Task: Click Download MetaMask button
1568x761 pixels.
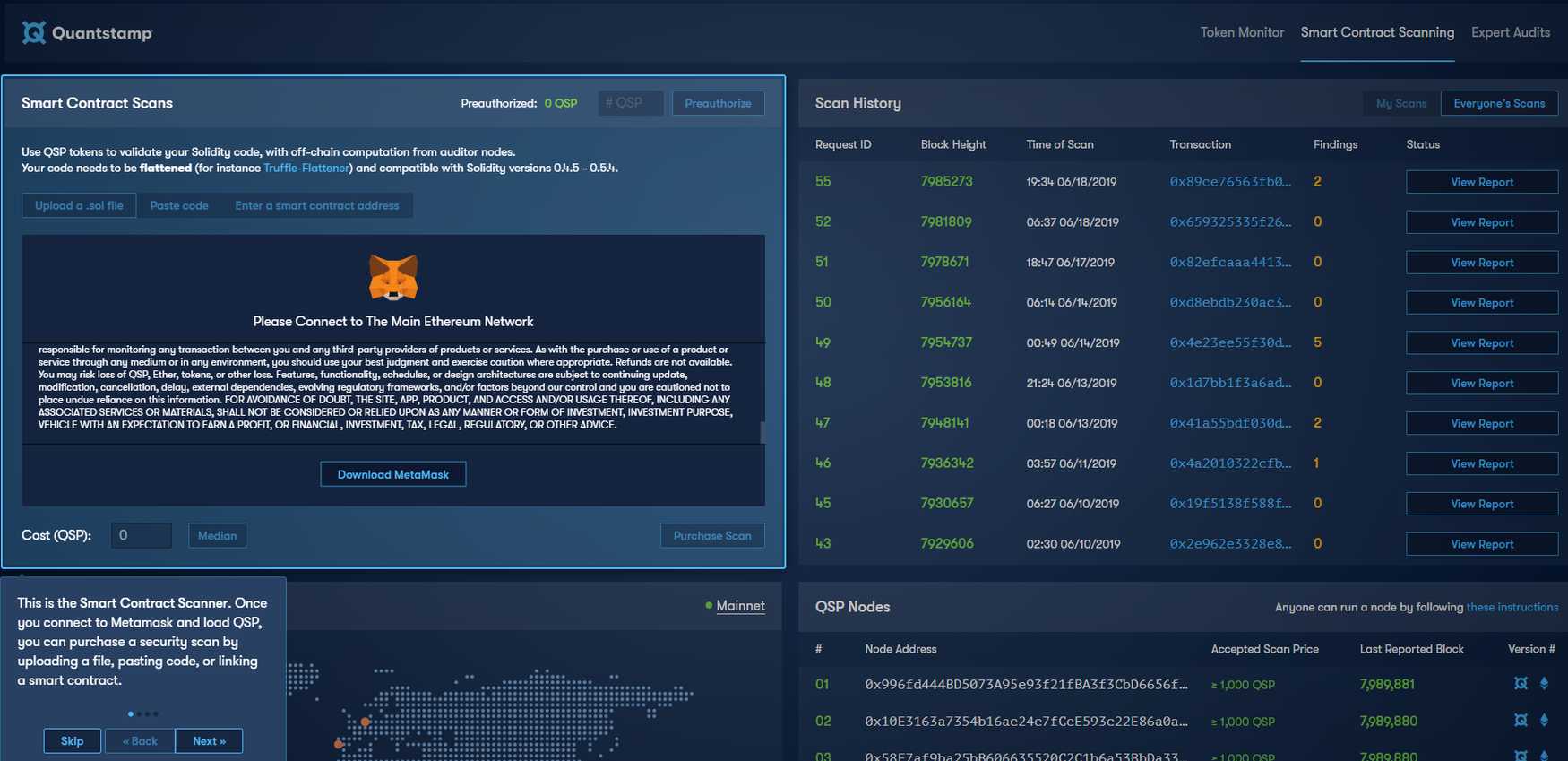Action: point(393,474)
